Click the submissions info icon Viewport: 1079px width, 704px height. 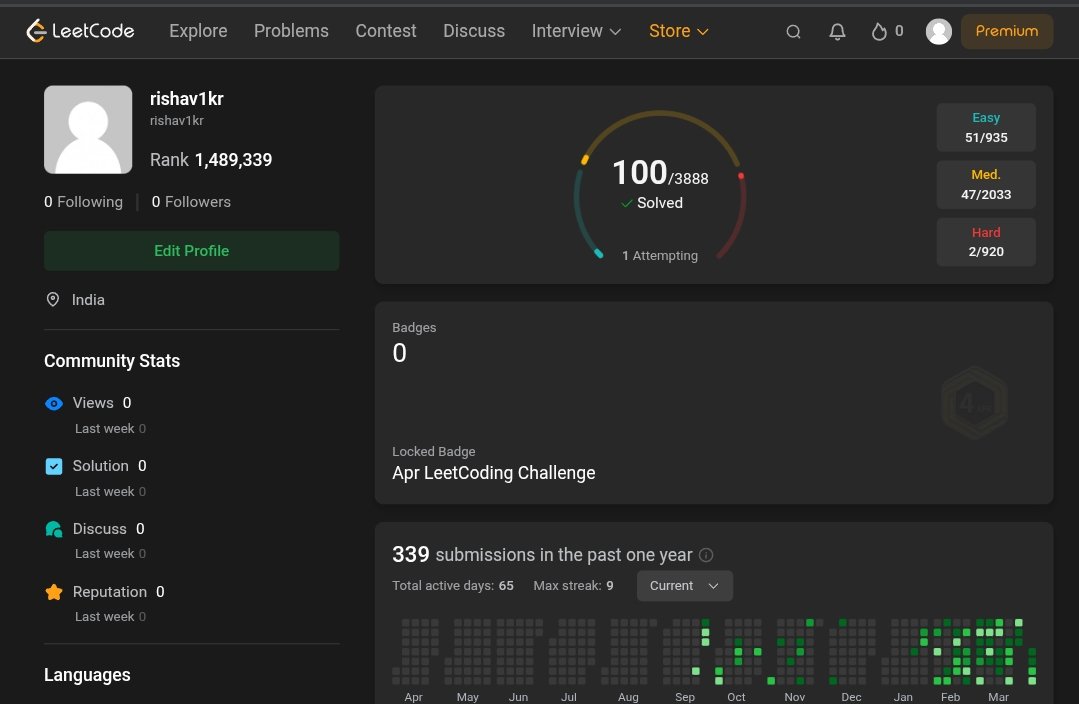click(x=706, y=555)
